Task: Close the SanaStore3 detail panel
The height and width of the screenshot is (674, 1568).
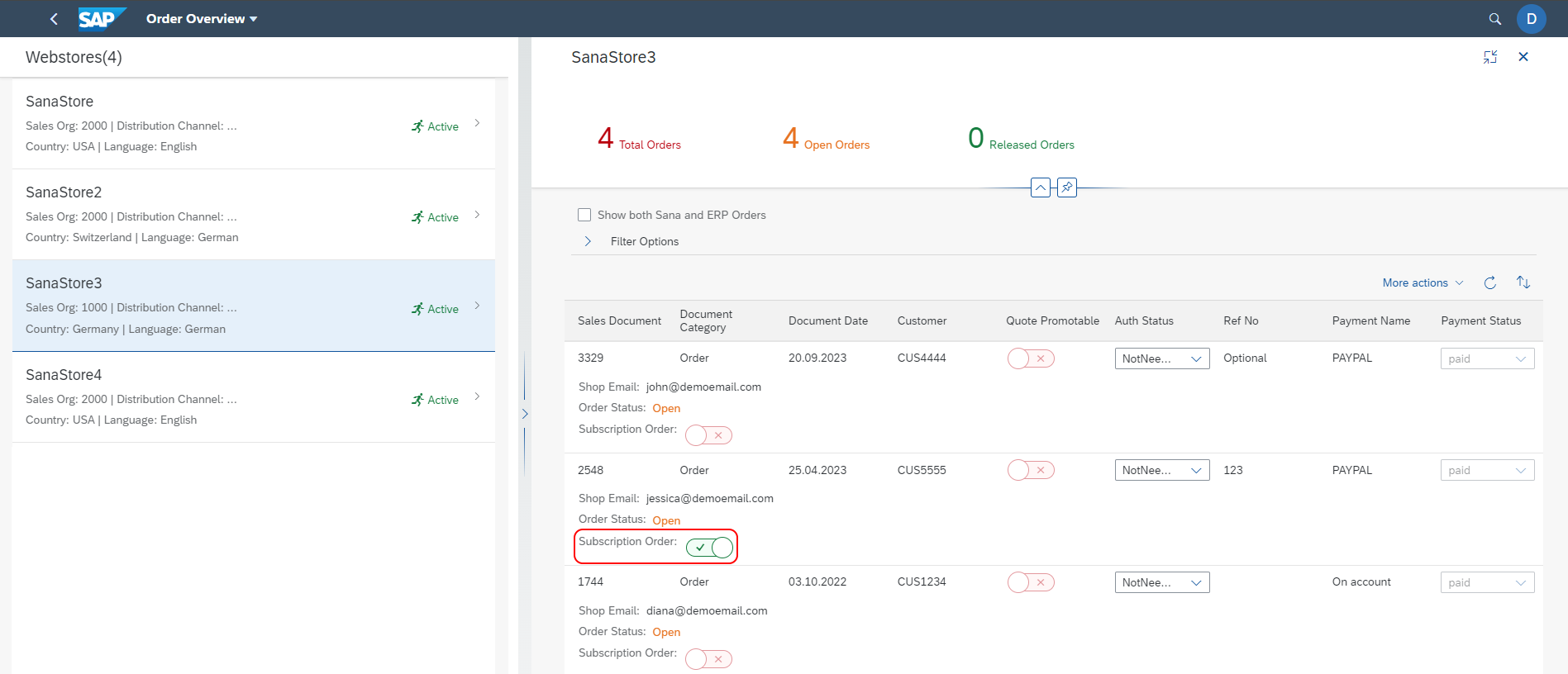Action: pyautogui.click(x=1523, y=57)
